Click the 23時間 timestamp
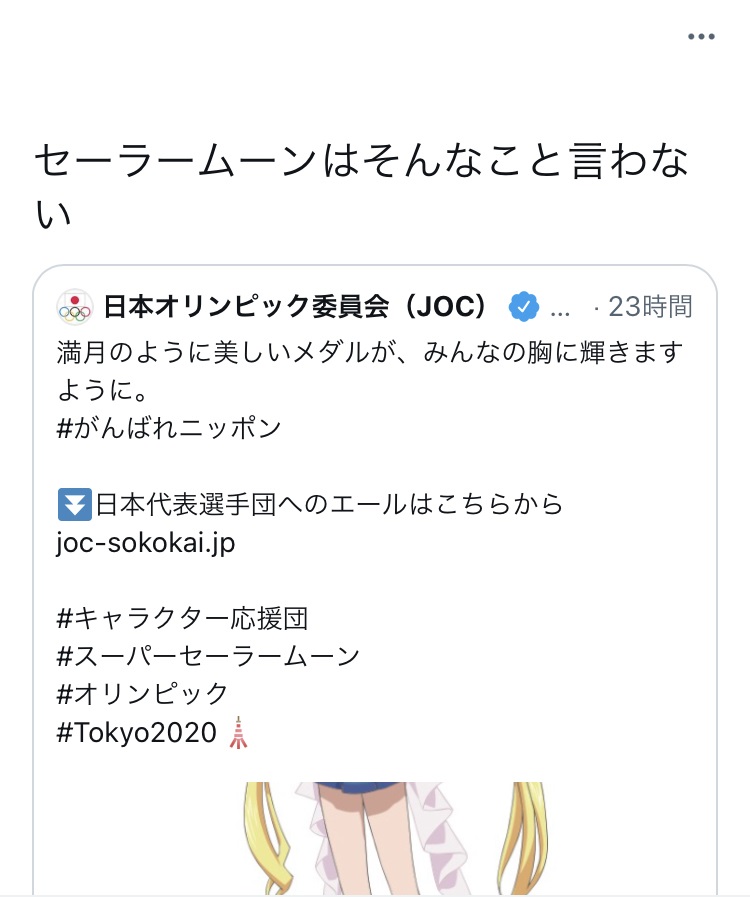 (x=650, y=307)
